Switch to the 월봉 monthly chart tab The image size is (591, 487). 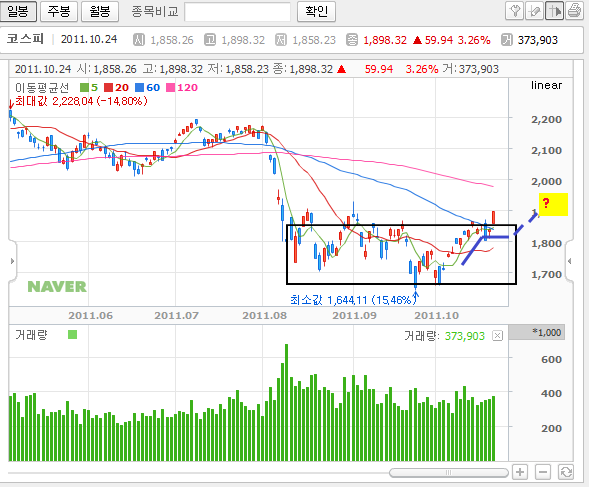coord(100,11)
